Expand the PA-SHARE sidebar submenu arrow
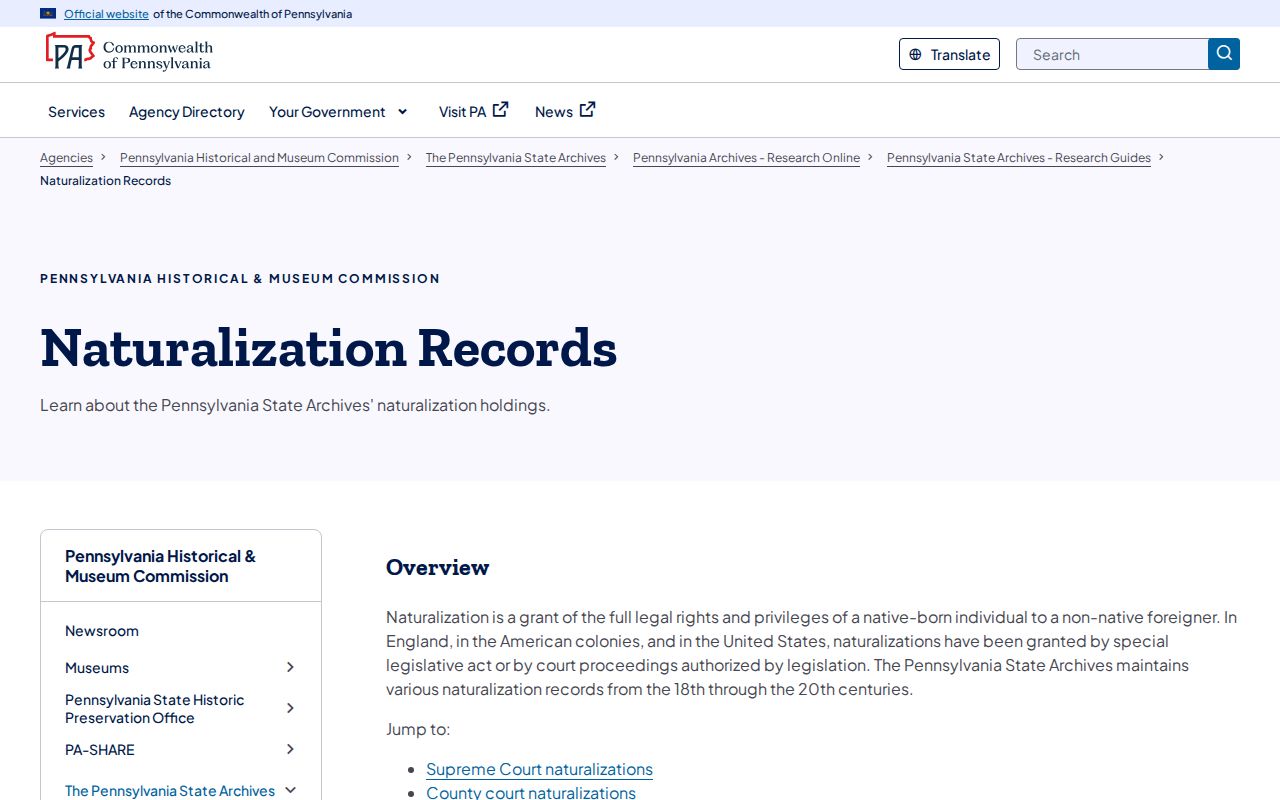Screen dimensions: 1280x800 point(290,749)
